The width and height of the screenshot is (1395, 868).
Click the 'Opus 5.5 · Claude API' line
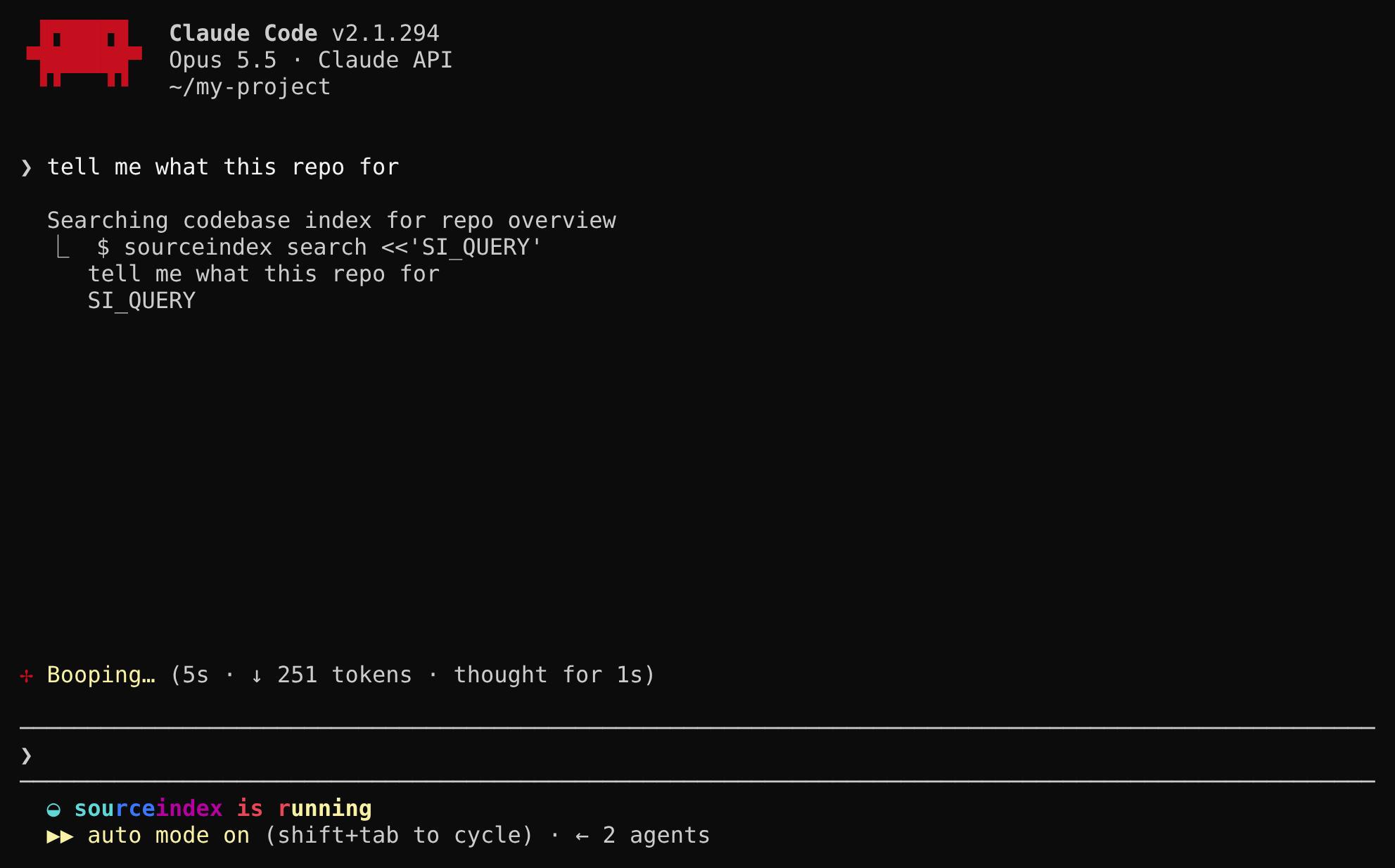point(310,60)
